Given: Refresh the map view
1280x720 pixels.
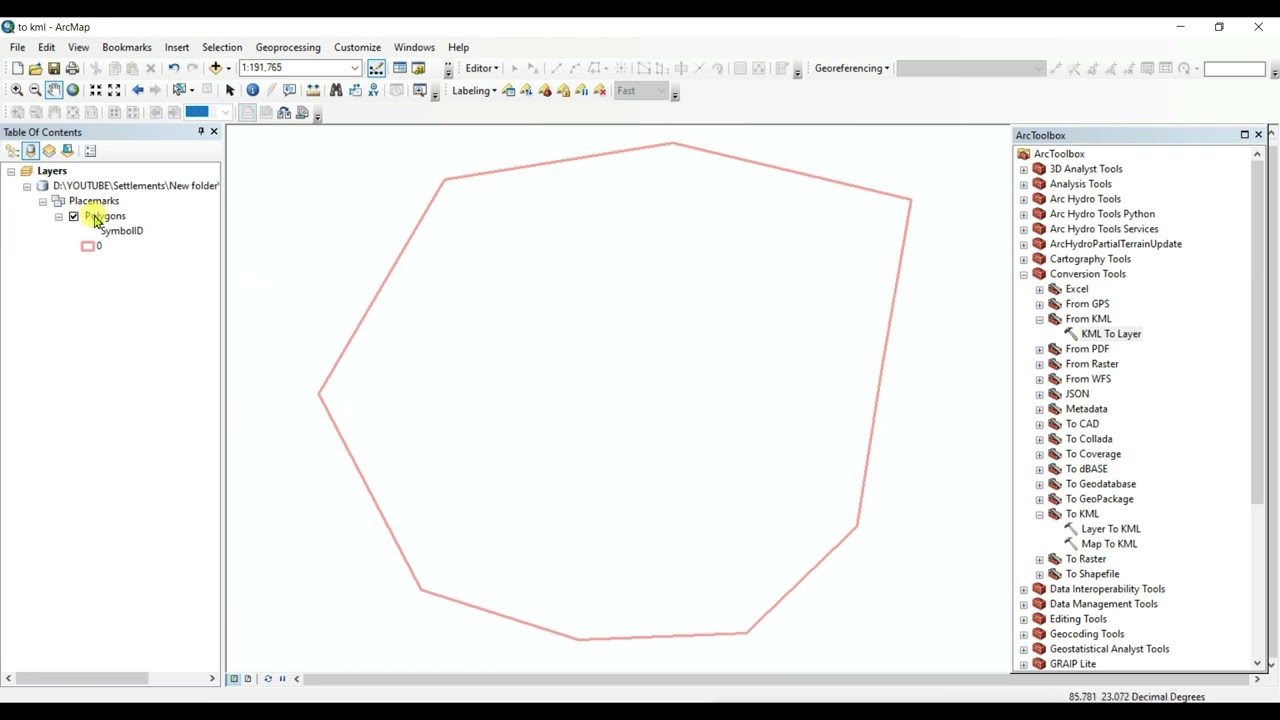Looking at the screenshot, I should 267,679.
